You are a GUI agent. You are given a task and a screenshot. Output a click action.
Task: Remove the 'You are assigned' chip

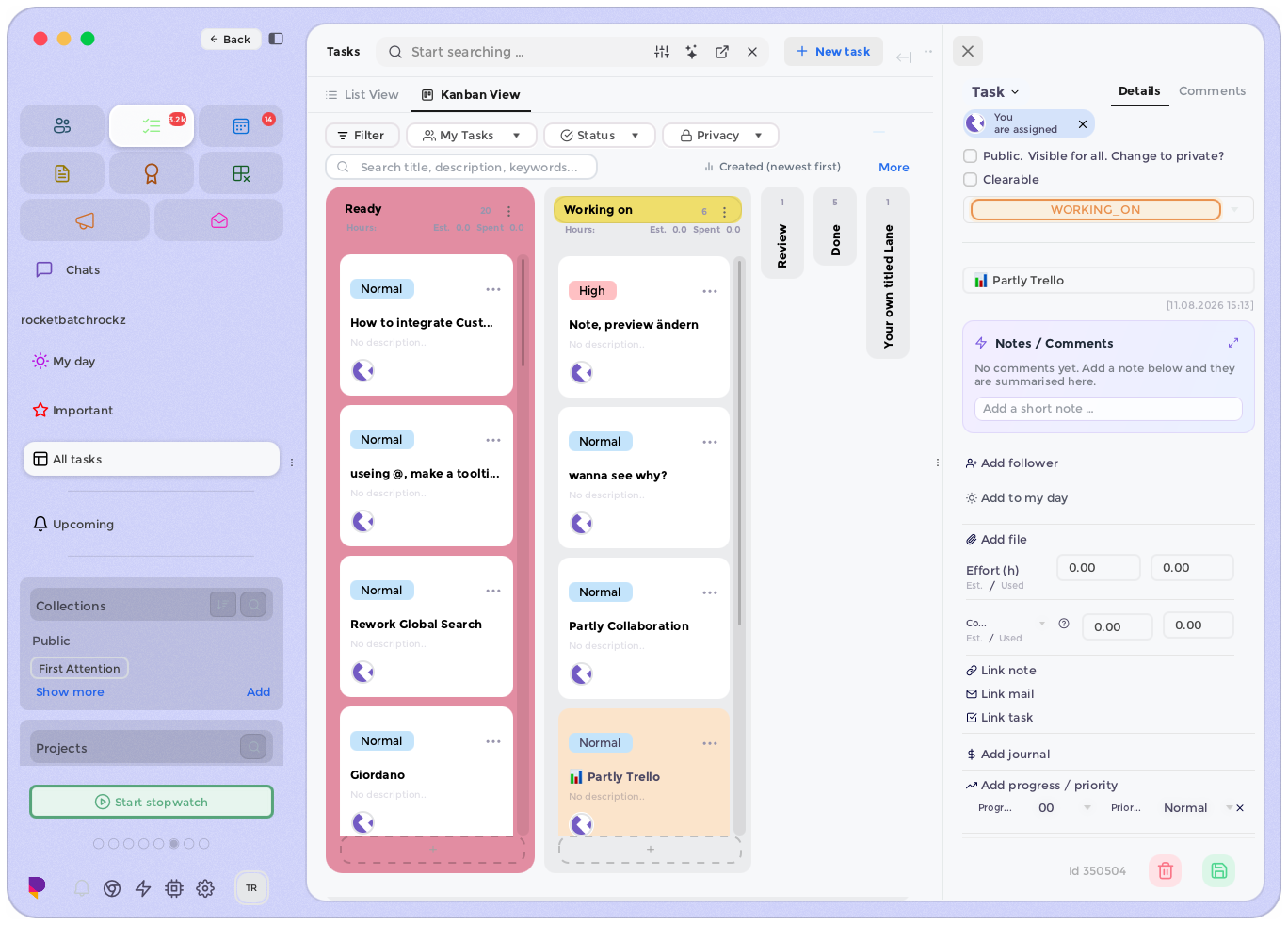1083,123
